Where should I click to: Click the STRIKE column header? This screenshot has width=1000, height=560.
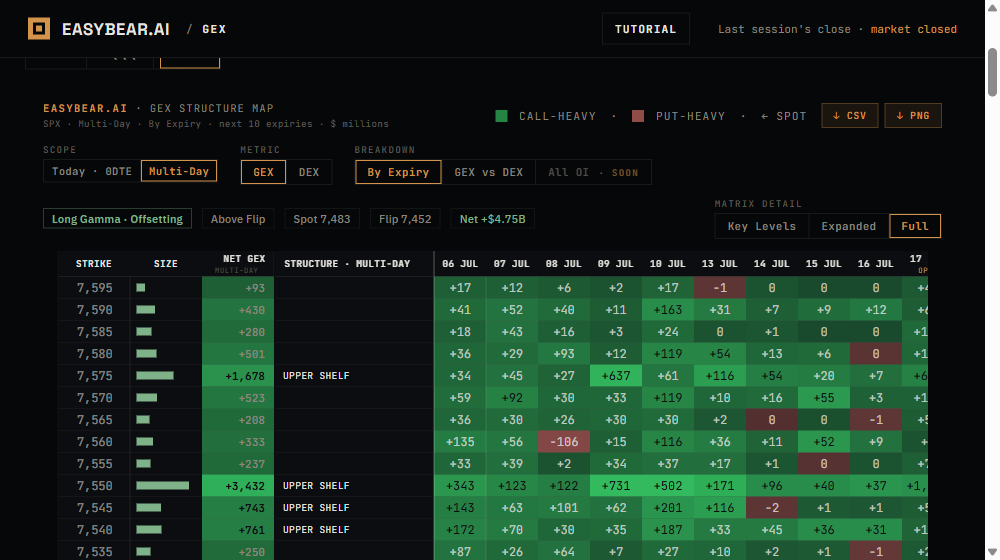click(94, 263)
